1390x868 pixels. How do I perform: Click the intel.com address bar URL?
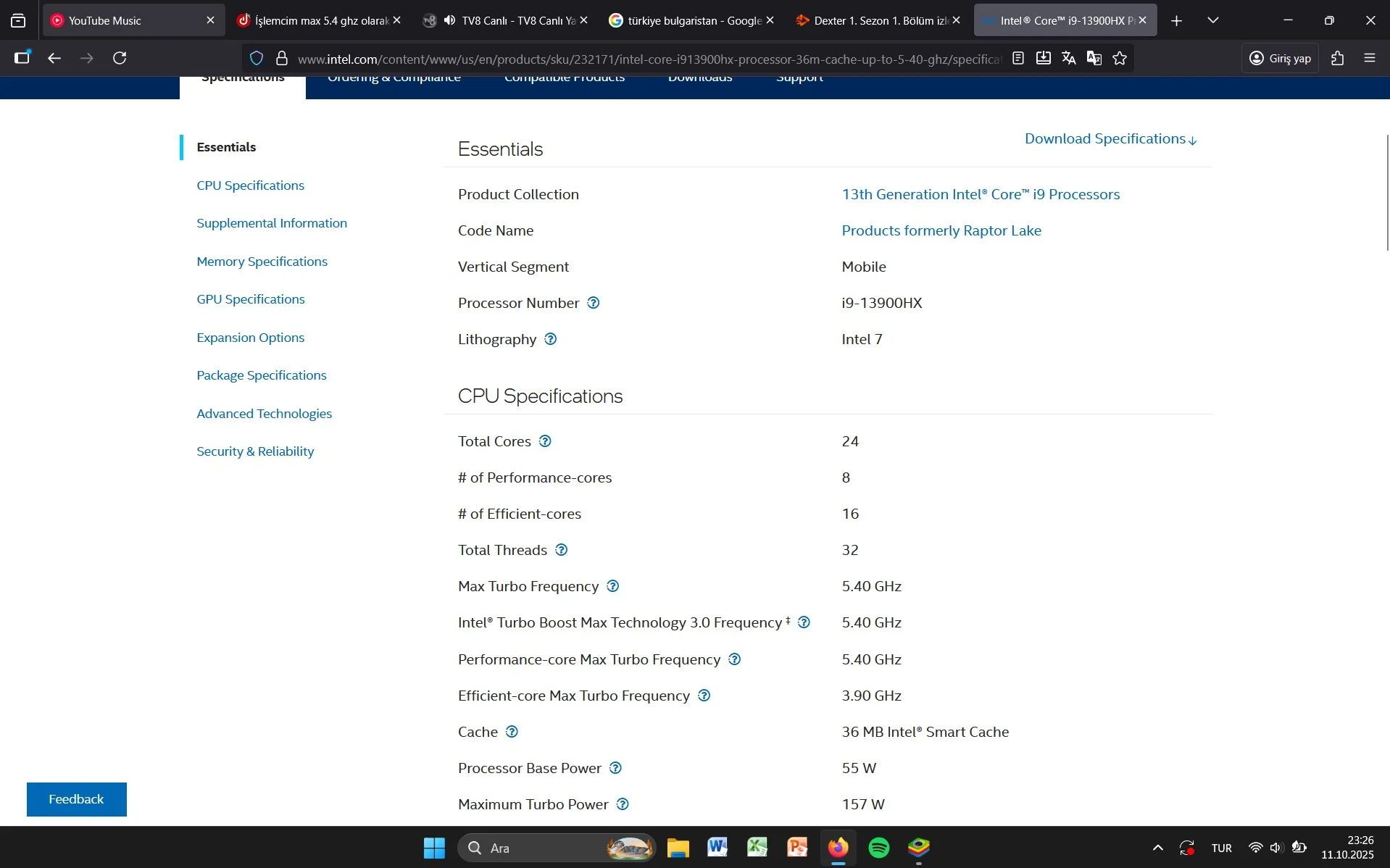[x=649, y=59]
